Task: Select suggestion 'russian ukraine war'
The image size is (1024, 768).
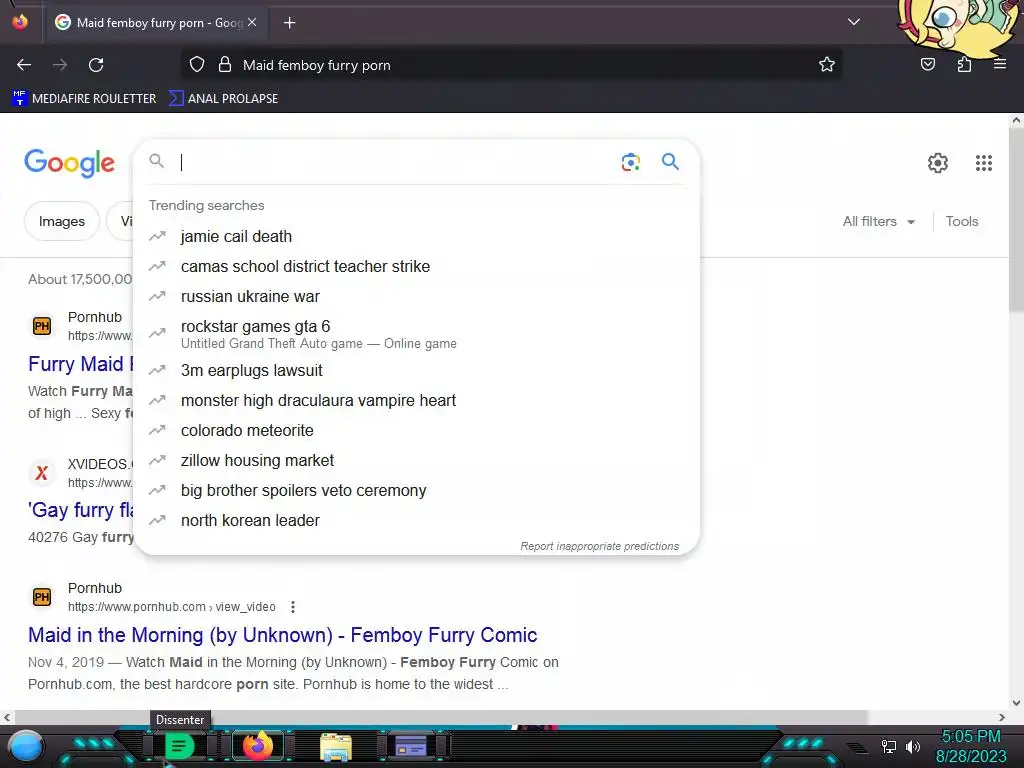Action: (416, 296)
